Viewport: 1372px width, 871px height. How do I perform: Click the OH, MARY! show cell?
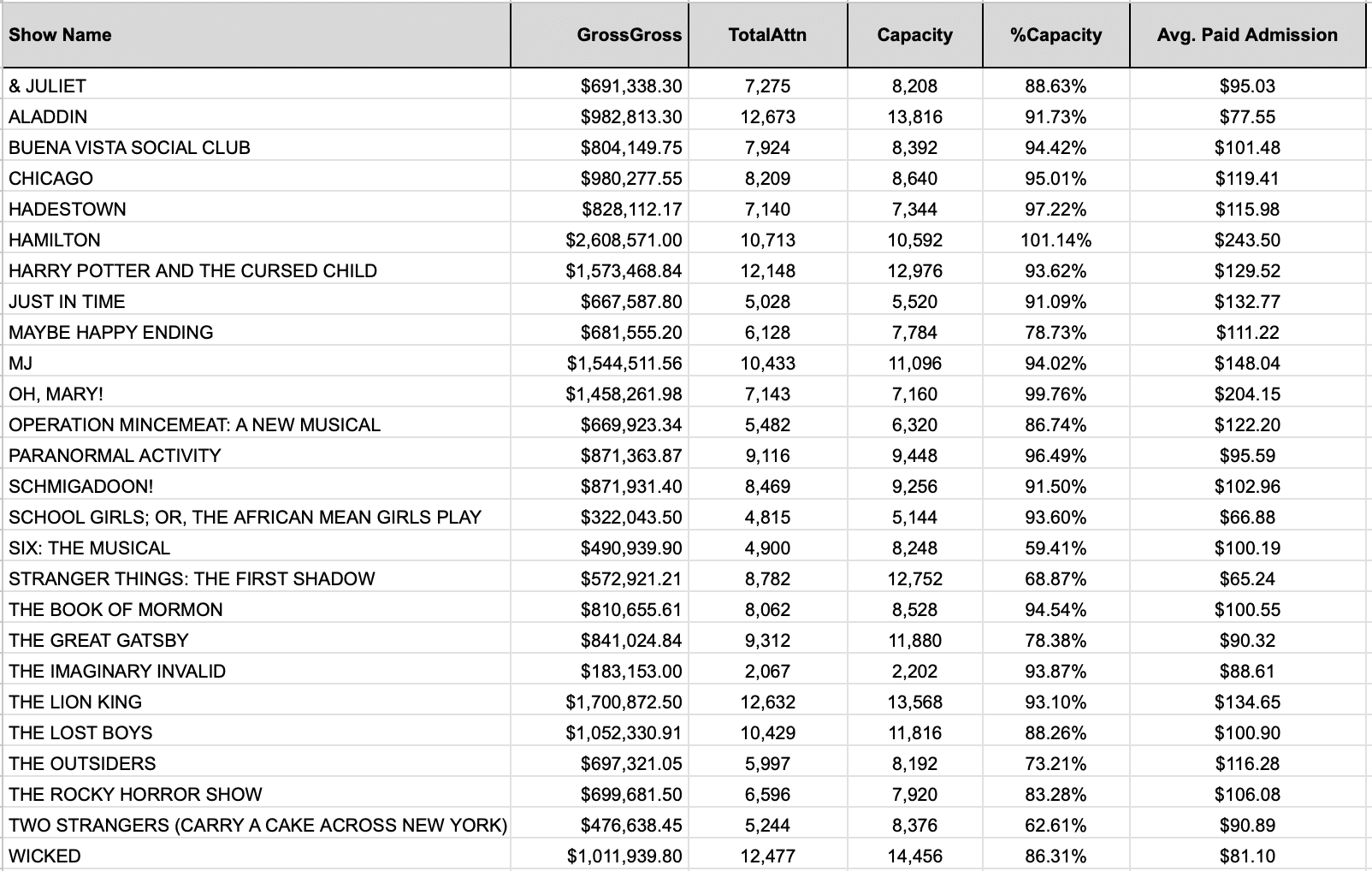(257, 394)
